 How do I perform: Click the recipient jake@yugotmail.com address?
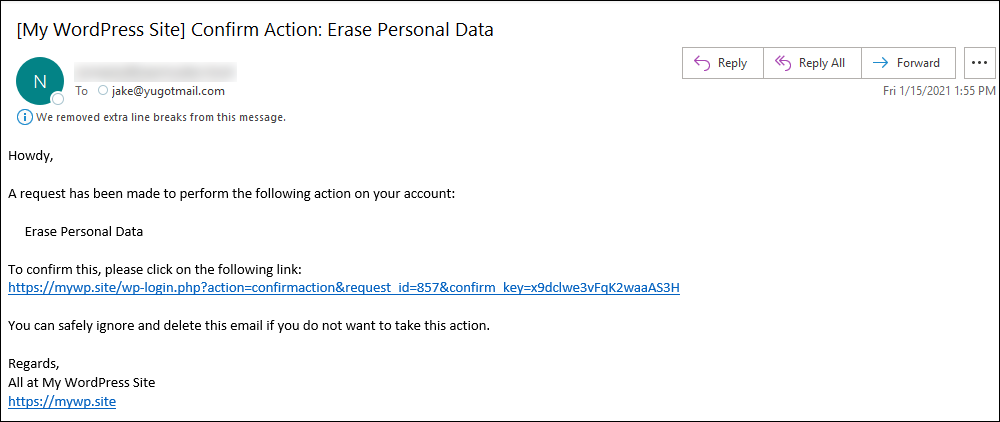168,91
